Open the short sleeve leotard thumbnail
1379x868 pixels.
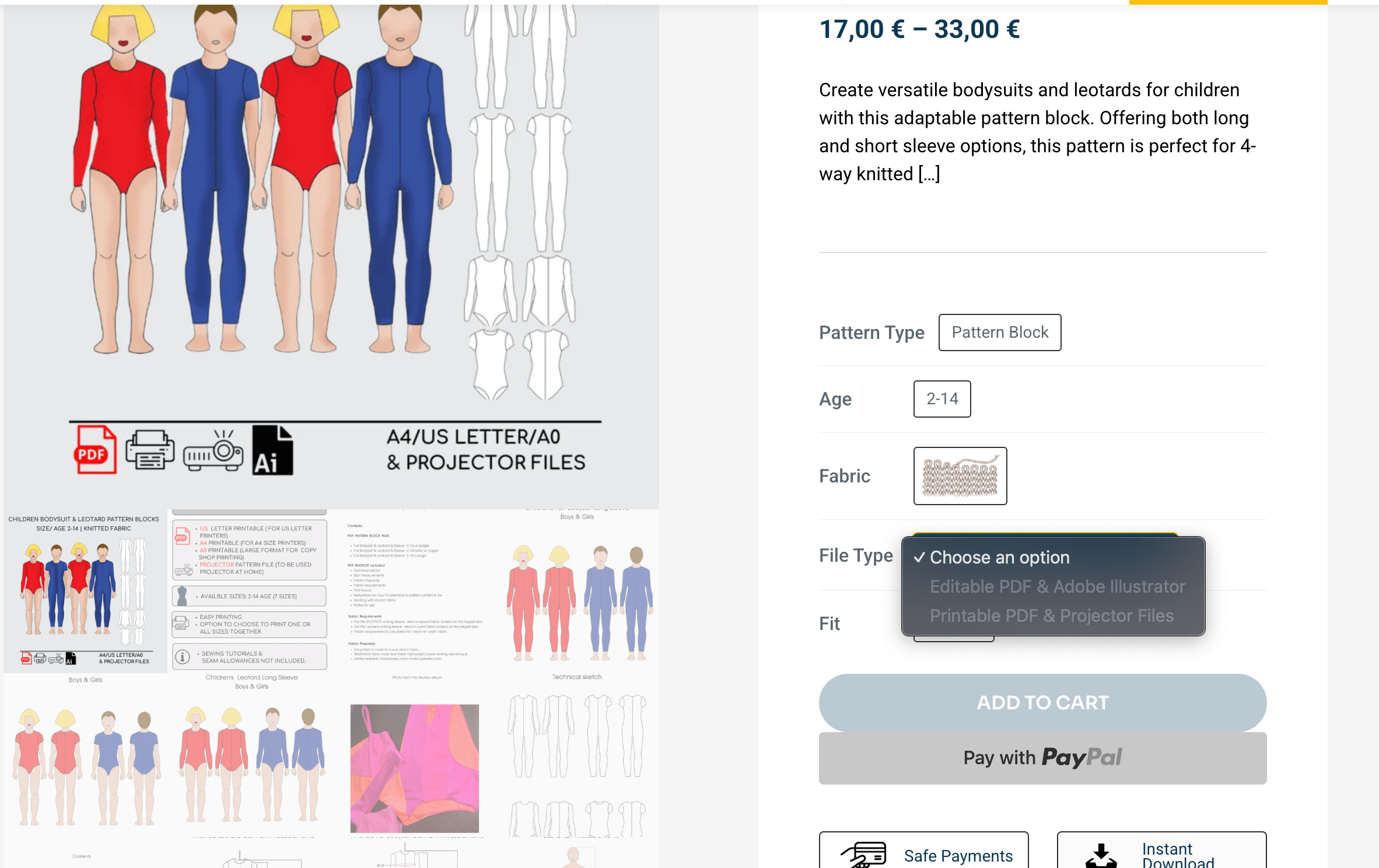[86, 768]
